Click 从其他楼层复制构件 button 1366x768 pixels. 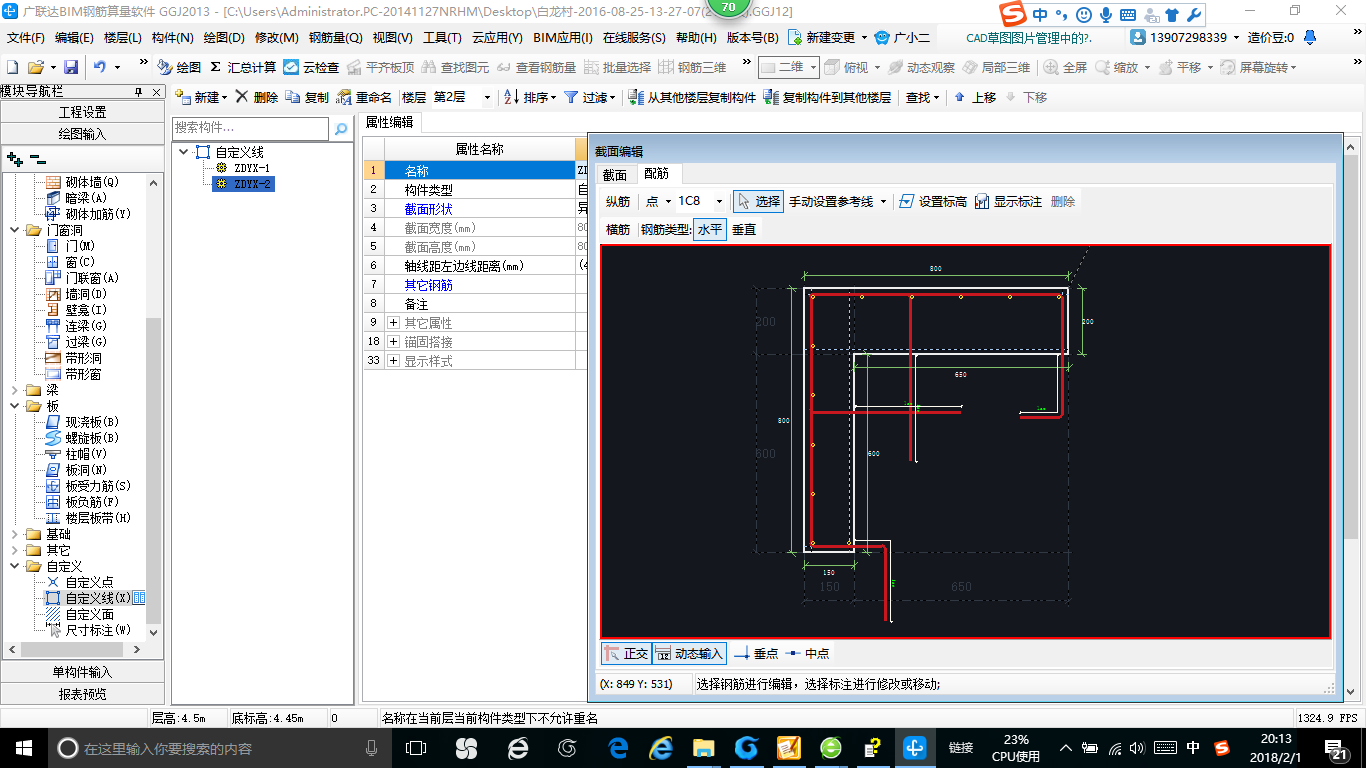[x=692, y=97]
